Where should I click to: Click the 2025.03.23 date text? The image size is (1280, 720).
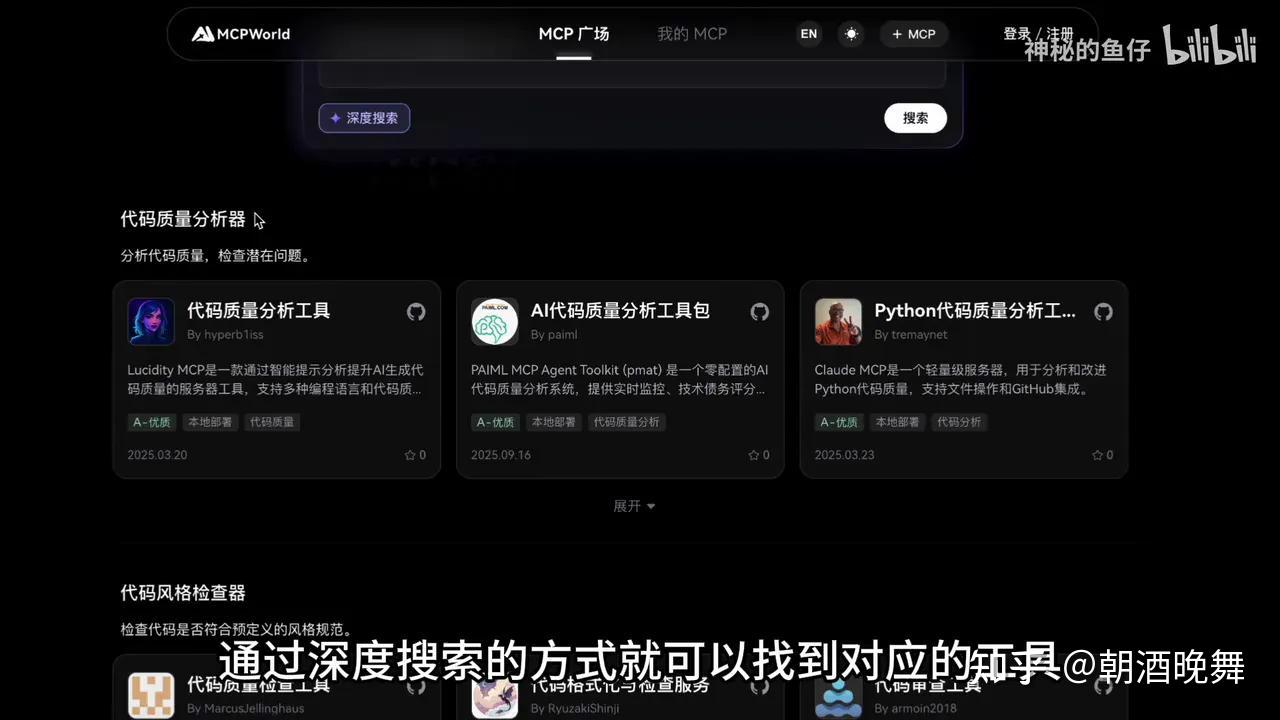[845, 455]
